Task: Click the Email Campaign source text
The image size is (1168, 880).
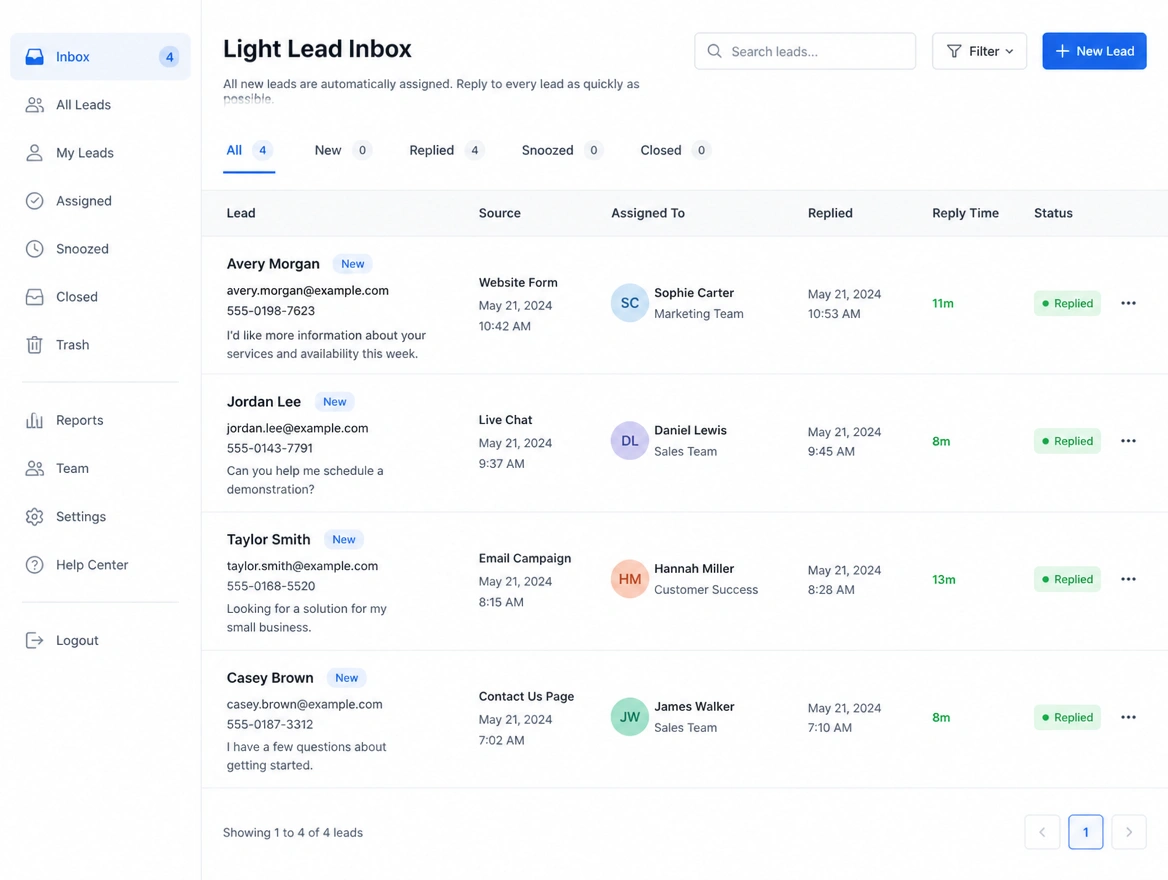Action: (x=524, y=558)
